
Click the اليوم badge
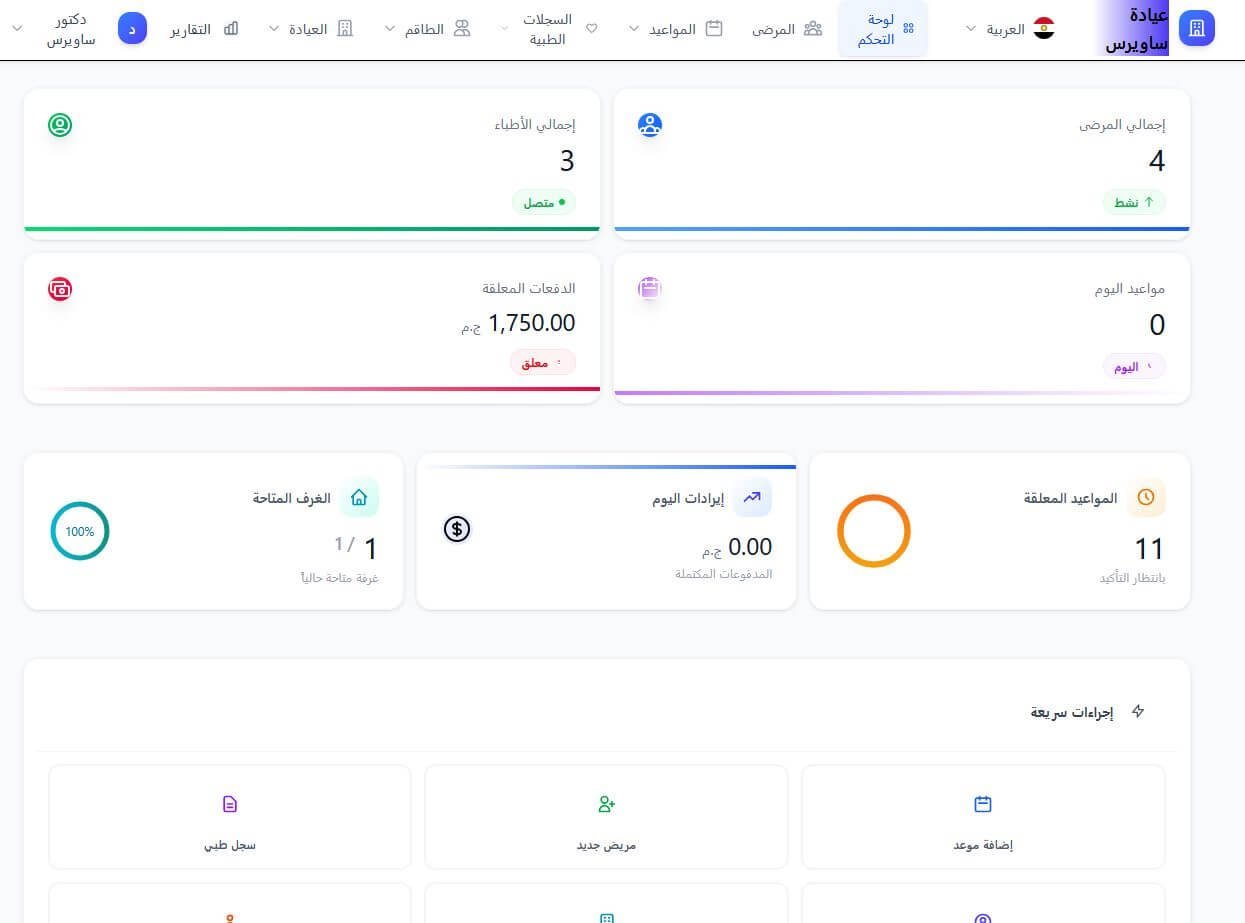pos(1134,367)
